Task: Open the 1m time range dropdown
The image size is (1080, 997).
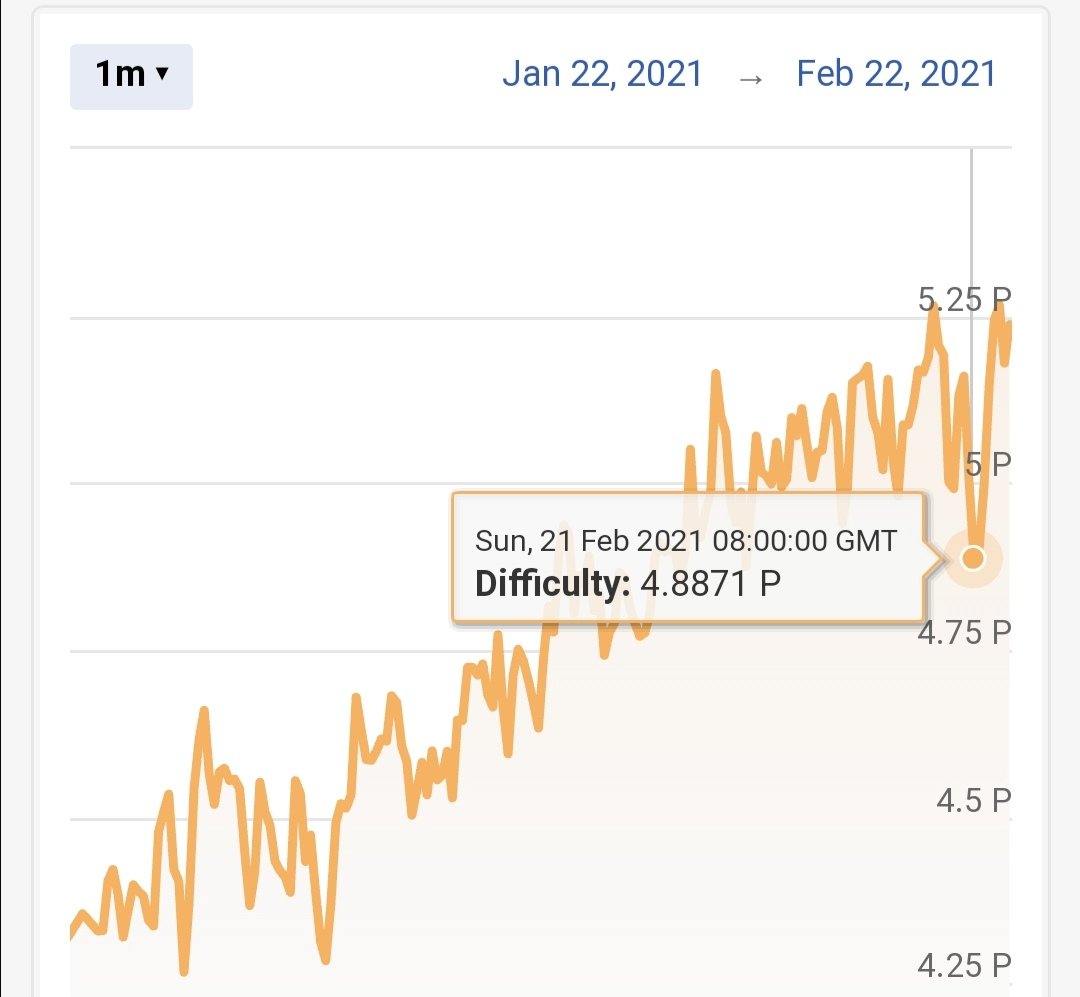Action: 131,76
